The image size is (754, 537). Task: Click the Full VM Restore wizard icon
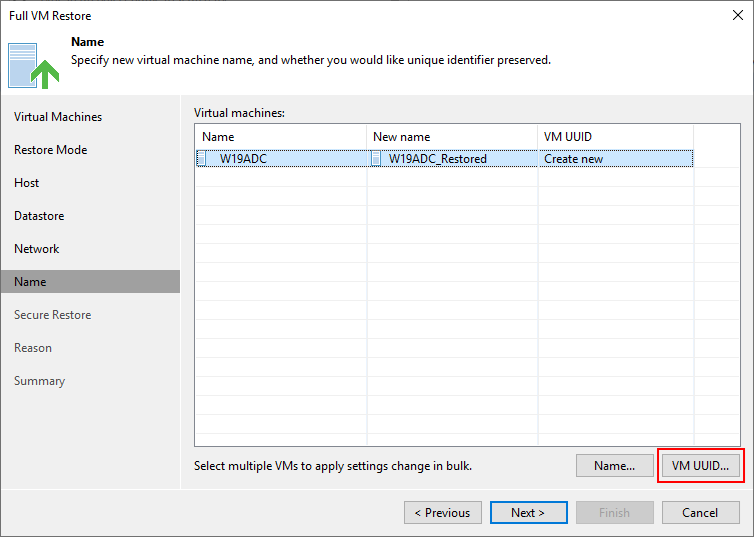(34, 66)
